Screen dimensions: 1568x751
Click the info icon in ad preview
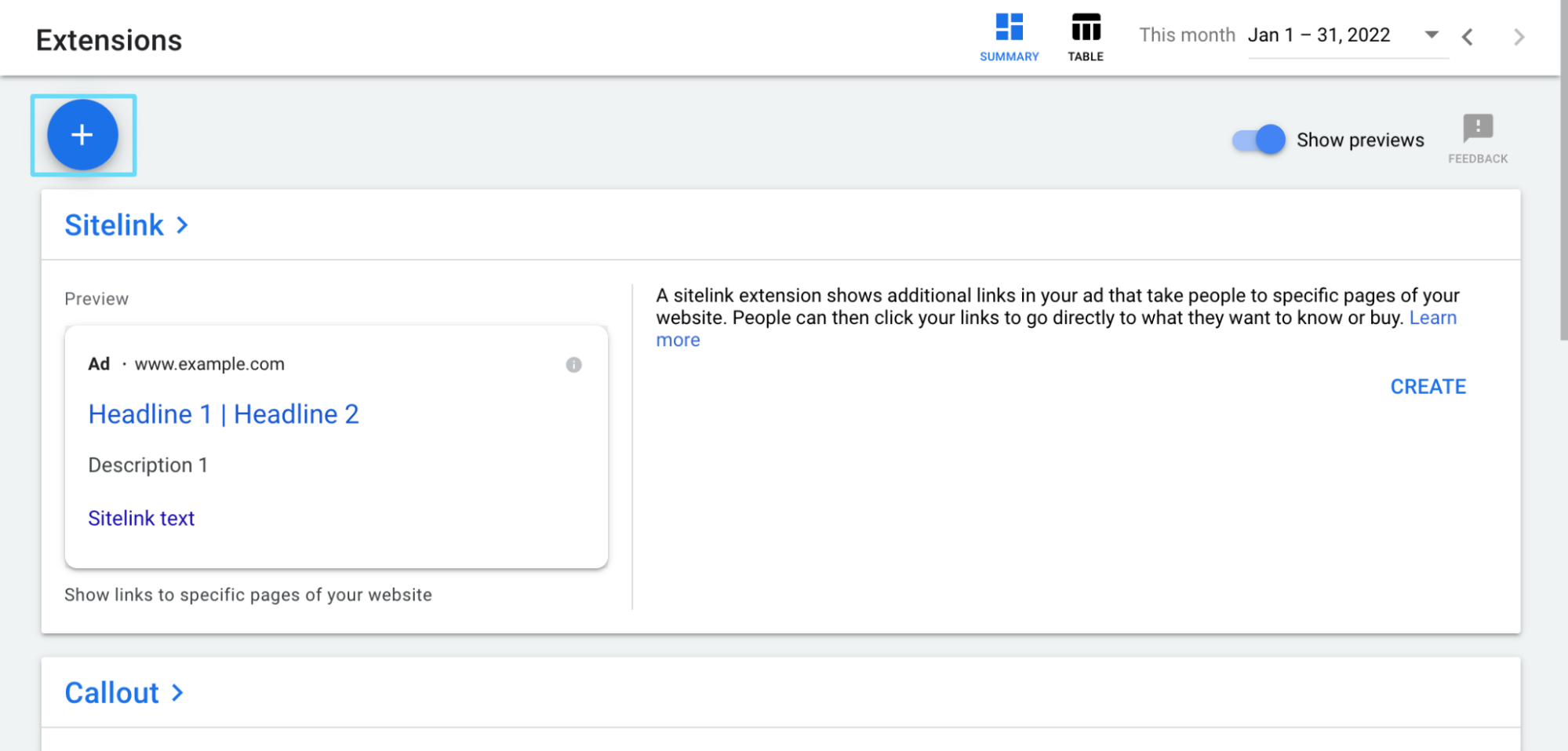[x=573, y=365]
